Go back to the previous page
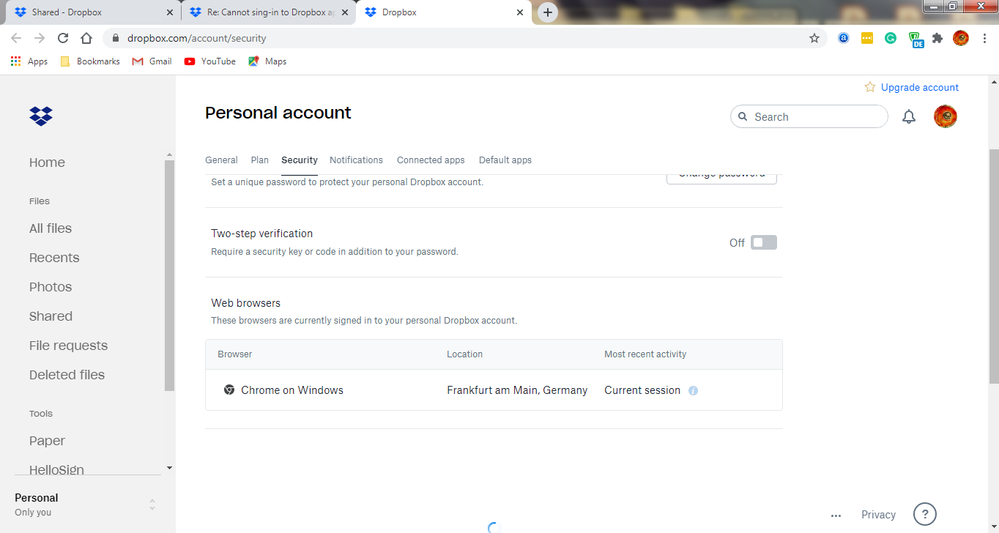 pyautogui.click(x=16, y=38)
